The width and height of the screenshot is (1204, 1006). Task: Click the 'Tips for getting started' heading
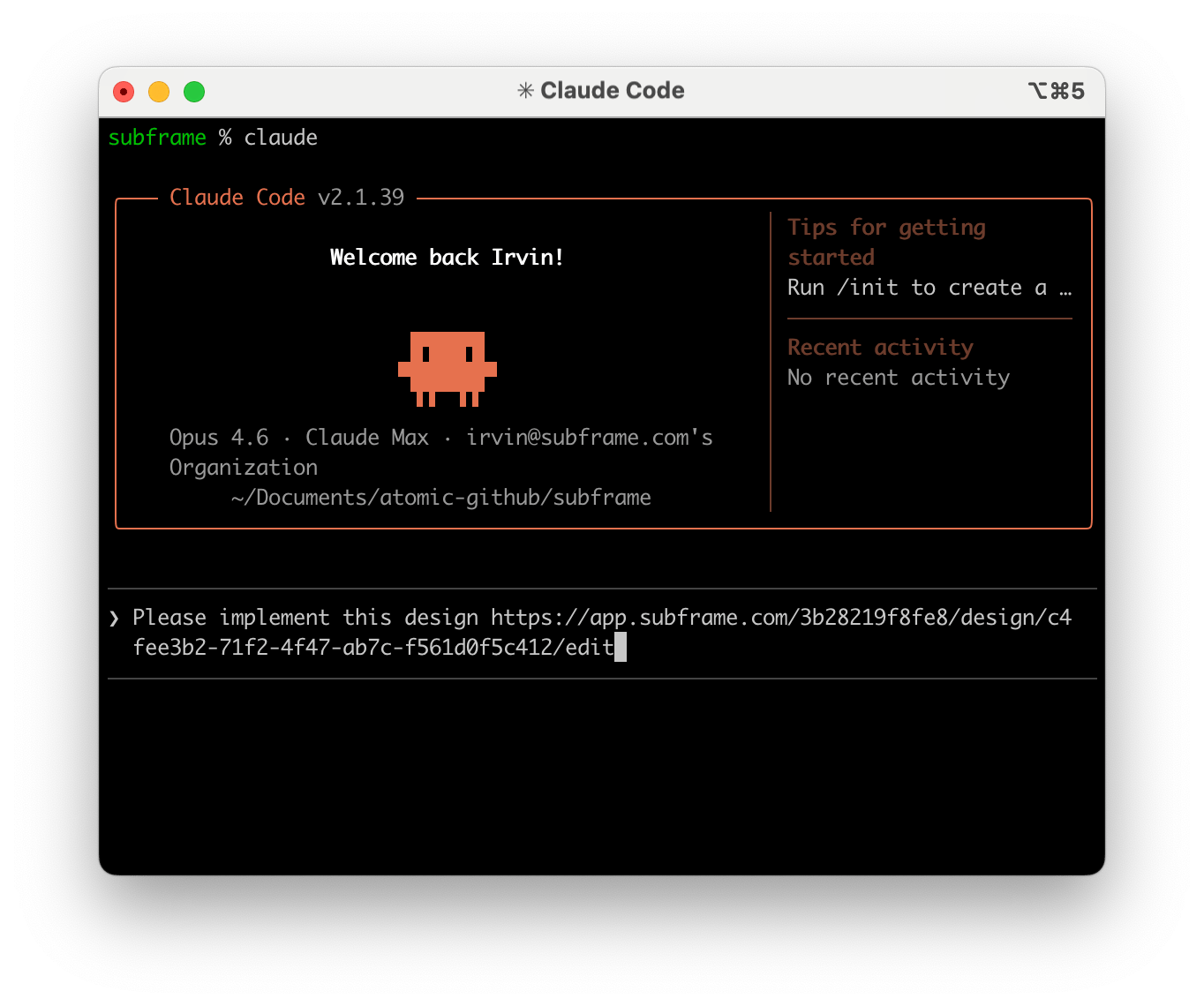[886, 243]
